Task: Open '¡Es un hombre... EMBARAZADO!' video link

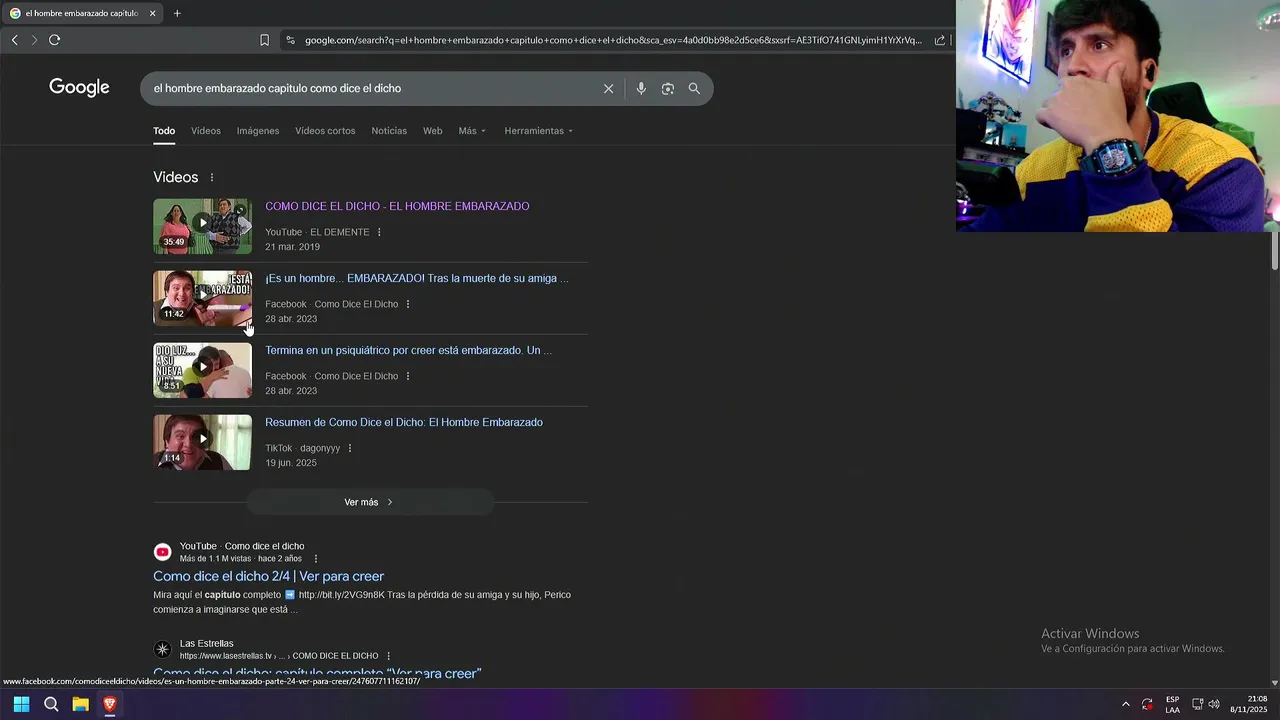Action: tap(417, 278)
